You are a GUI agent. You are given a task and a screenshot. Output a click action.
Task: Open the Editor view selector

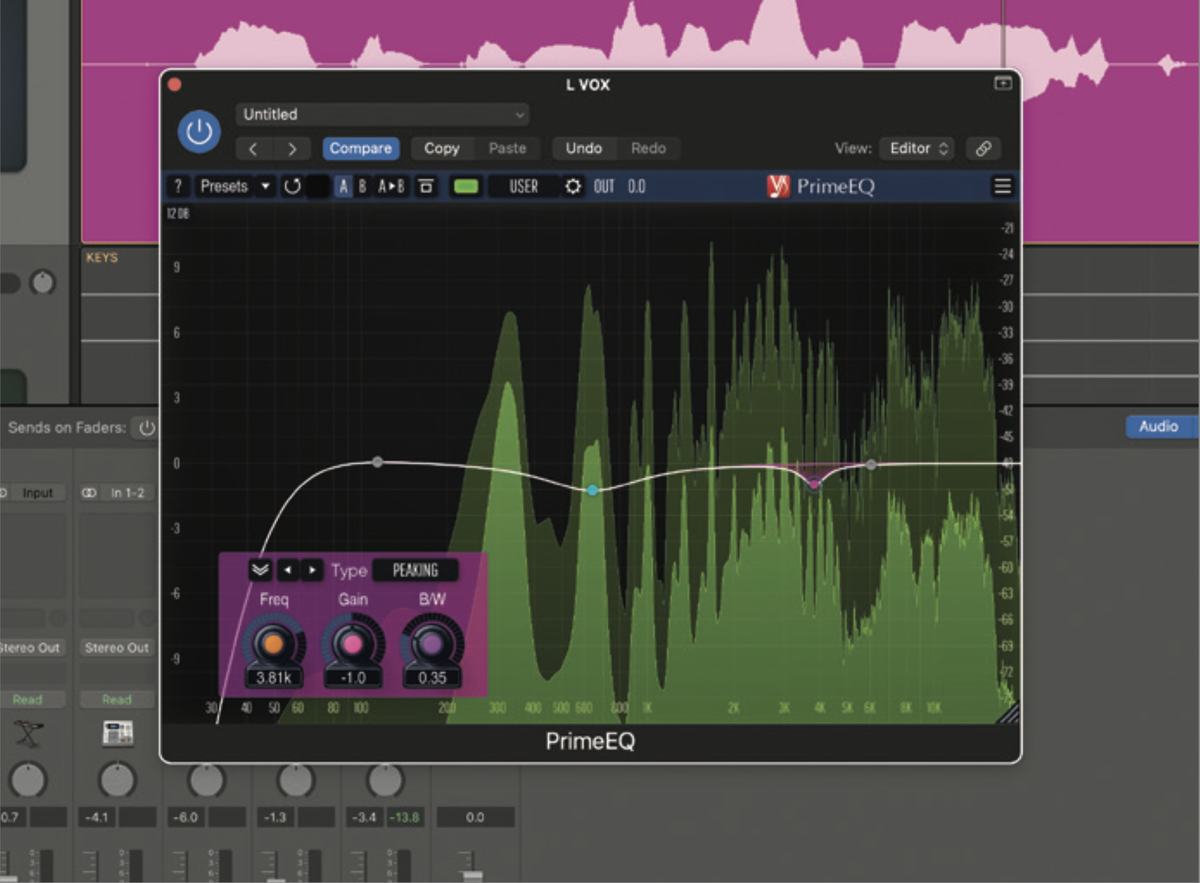[x=916, y=148]
